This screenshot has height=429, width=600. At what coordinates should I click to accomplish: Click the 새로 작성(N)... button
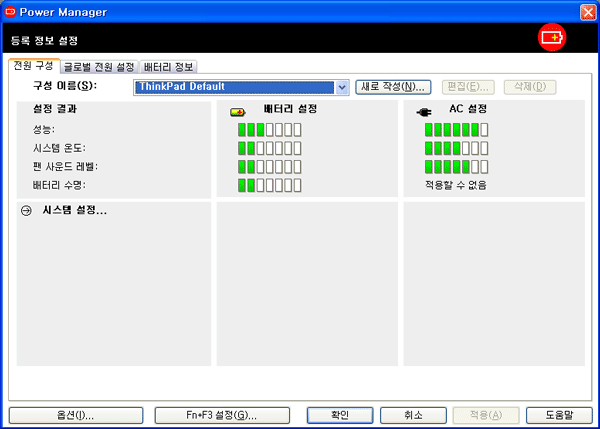[x=393, y=87]
